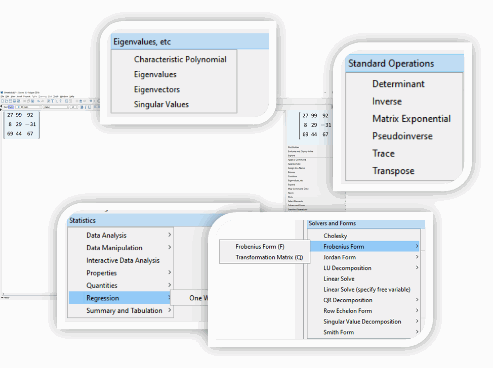Click the Trace menu item
Image resolution: width=493 pixels, height=368 pixels.
(x=383, y=153)
